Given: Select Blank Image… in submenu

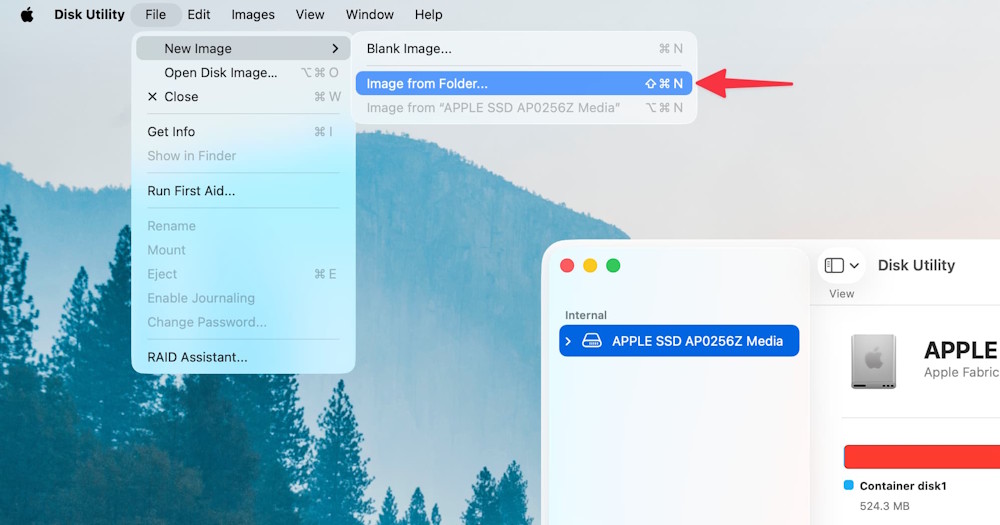Looking at the screenshot, I should point(524,48).
